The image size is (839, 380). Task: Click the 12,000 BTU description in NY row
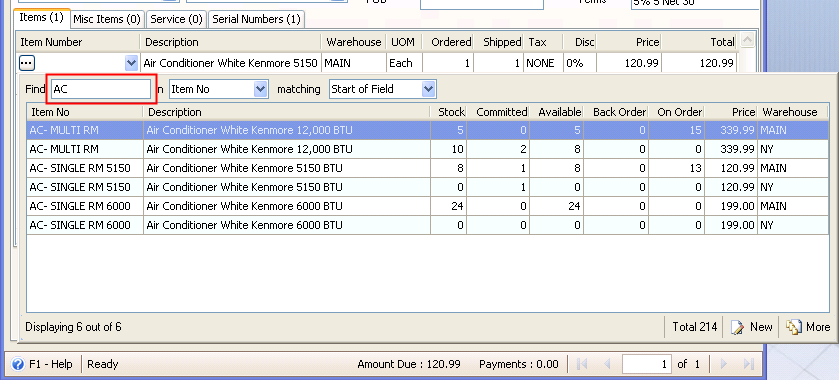[x=249, y=149]
